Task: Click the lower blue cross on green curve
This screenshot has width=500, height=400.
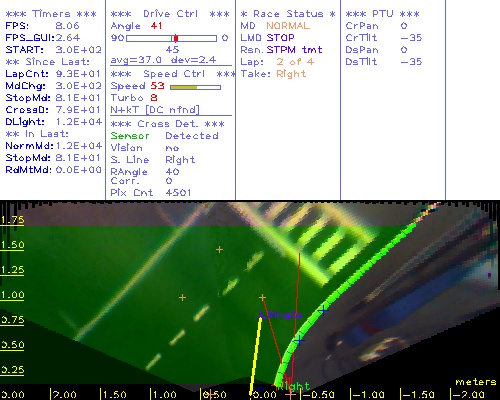Action: pyautogui.click(x=299, y=340)
